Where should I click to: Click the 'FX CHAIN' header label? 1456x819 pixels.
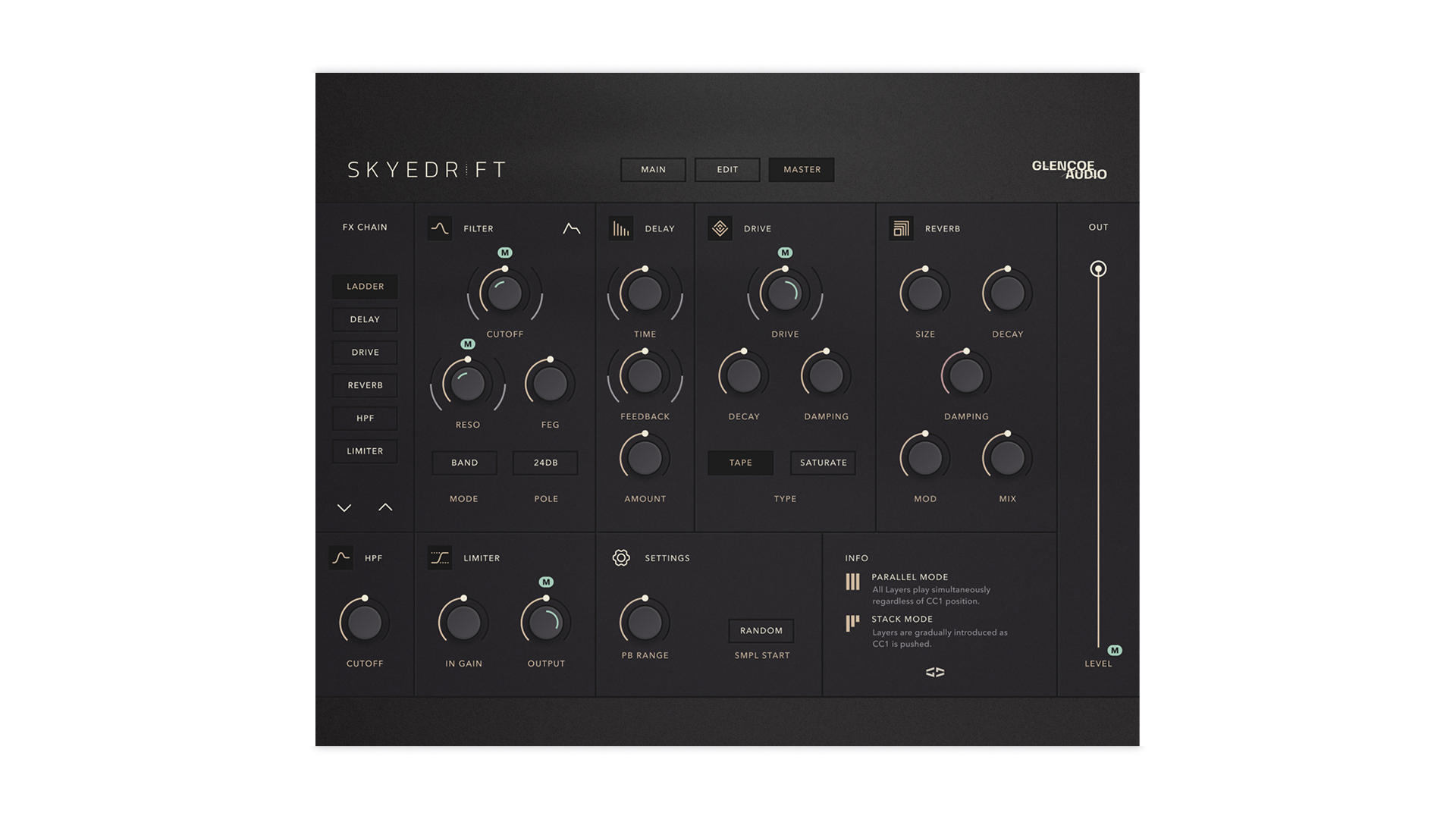point(365,227)
